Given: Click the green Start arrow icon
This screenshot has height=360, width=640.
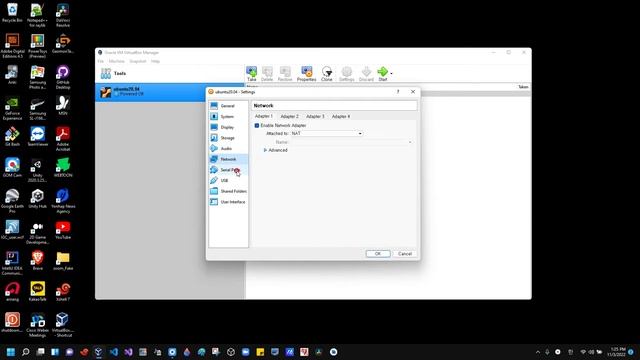Looking at the screenshot, I should [x=382, y=72].
